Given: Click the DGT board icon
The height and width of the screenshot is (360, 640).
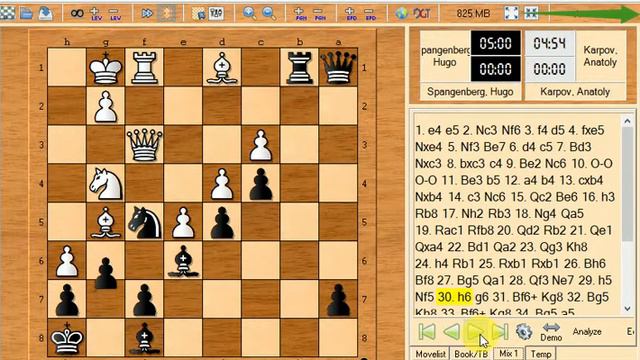Looking at the screenshot, I should coord(422,13).
